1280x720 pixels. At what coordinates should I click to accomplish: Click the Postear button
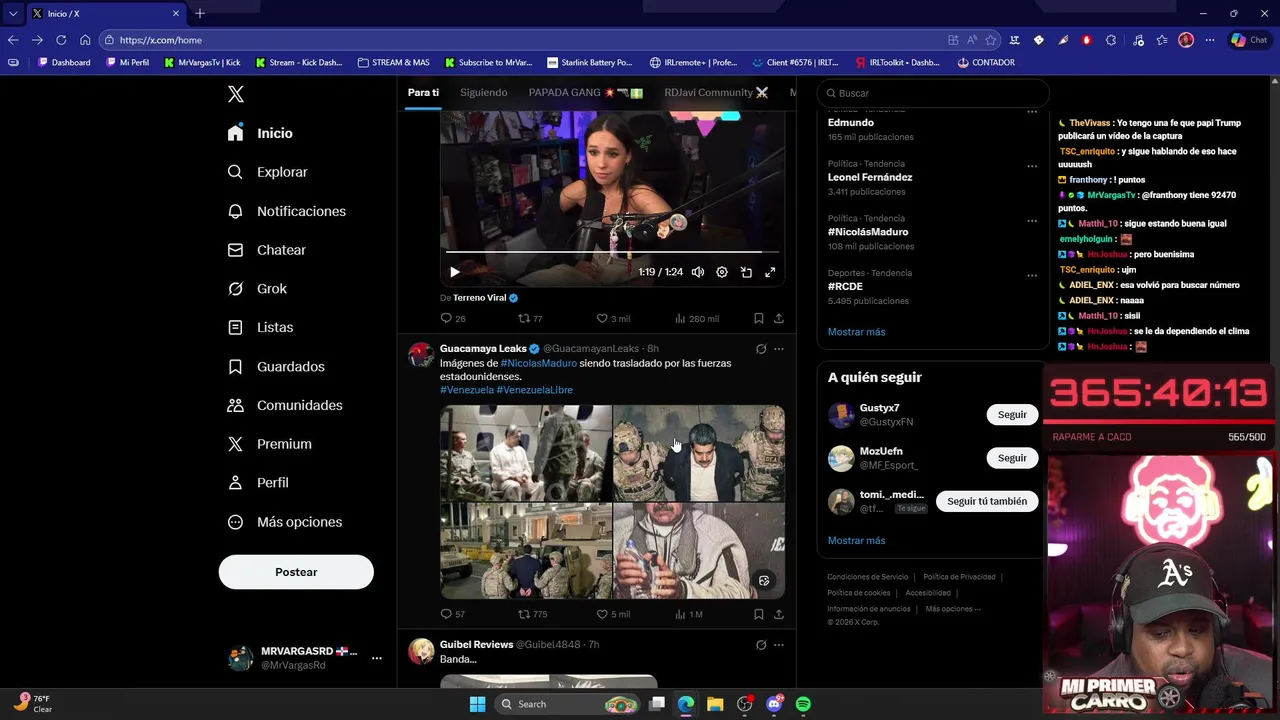tap(296, 572)
